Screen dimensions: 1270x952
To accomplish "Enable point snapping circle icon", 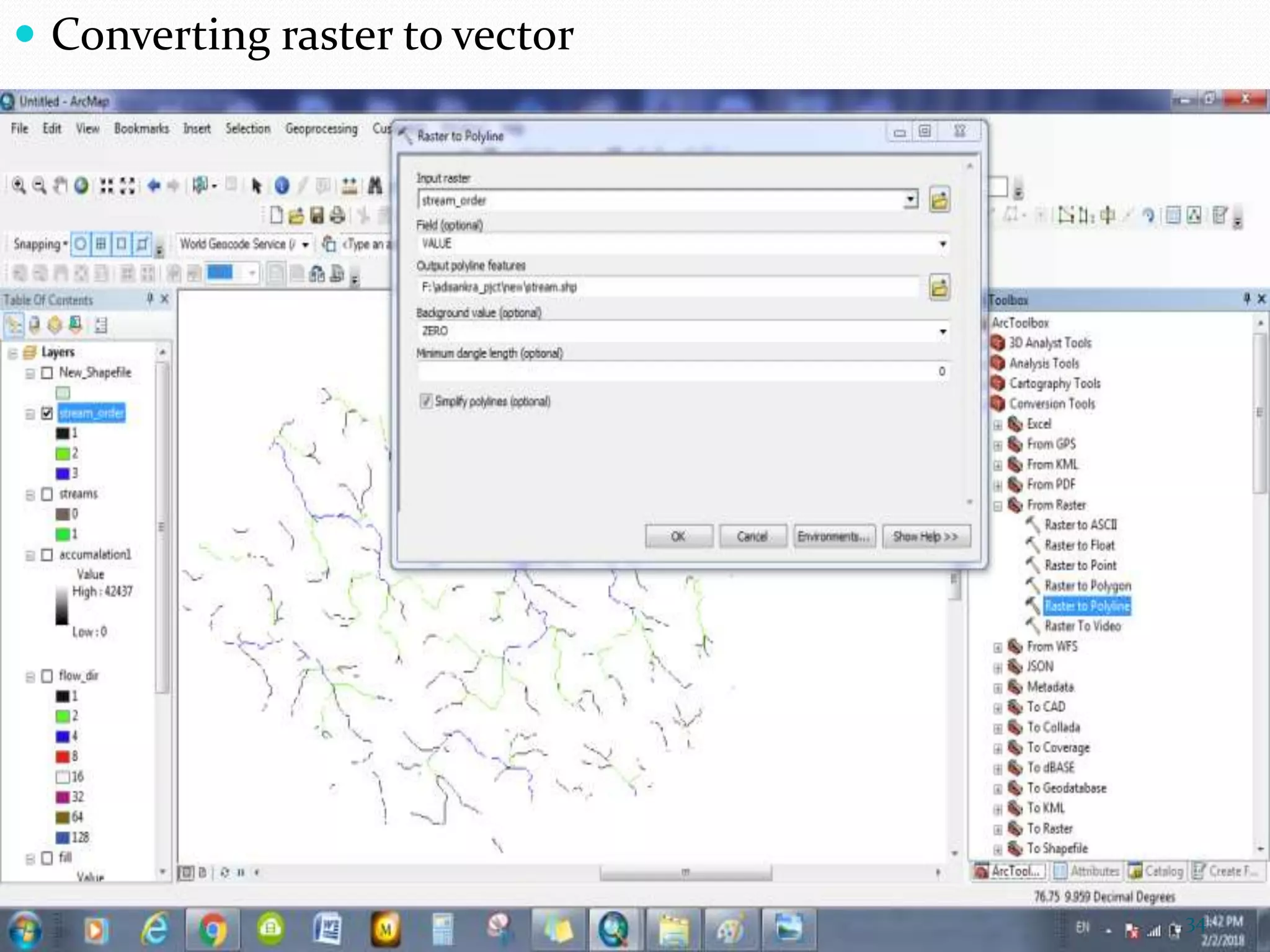I will tap(81, 244).
